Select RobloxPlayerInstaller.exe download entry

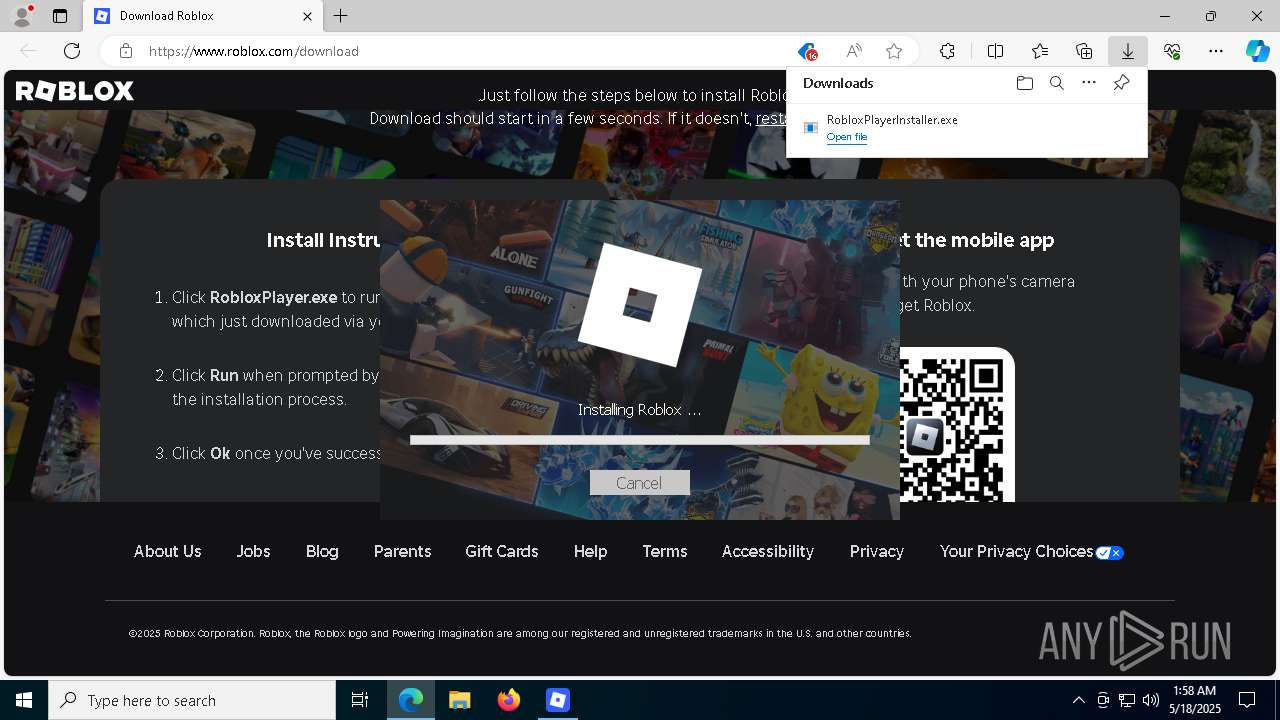966,128
